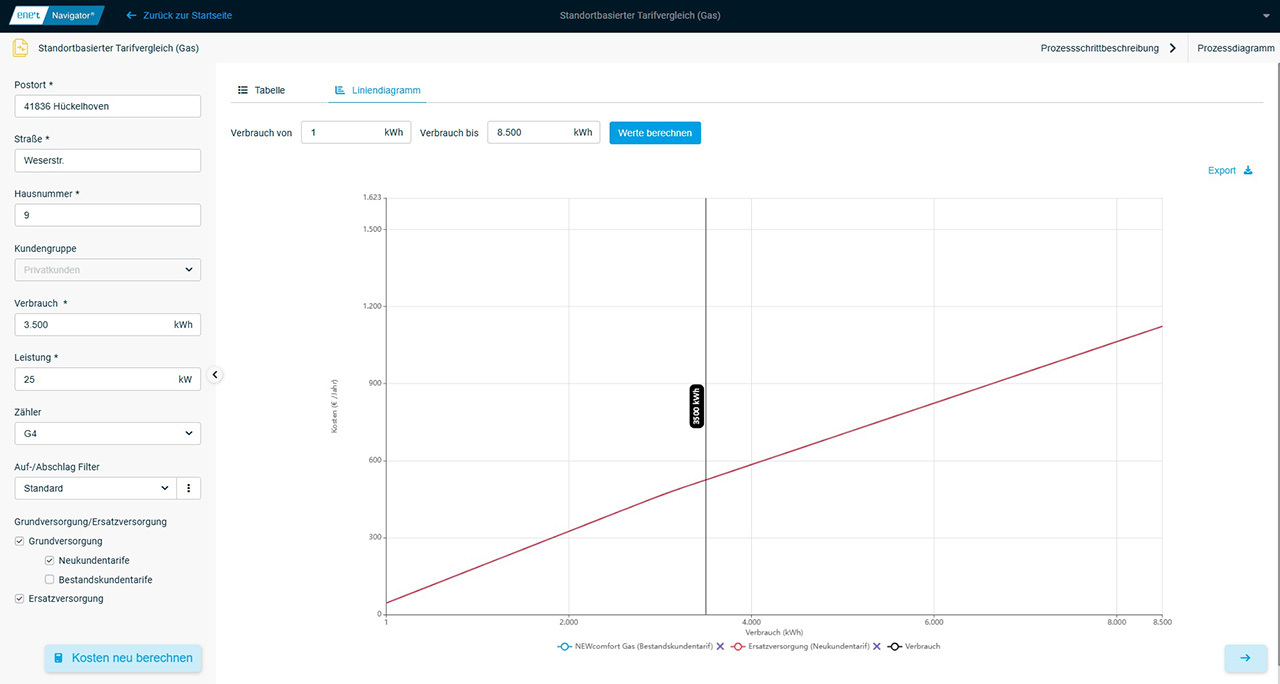Collapse the left sidebar with arrow handle
1280x684 pixels.
point(215,375)
